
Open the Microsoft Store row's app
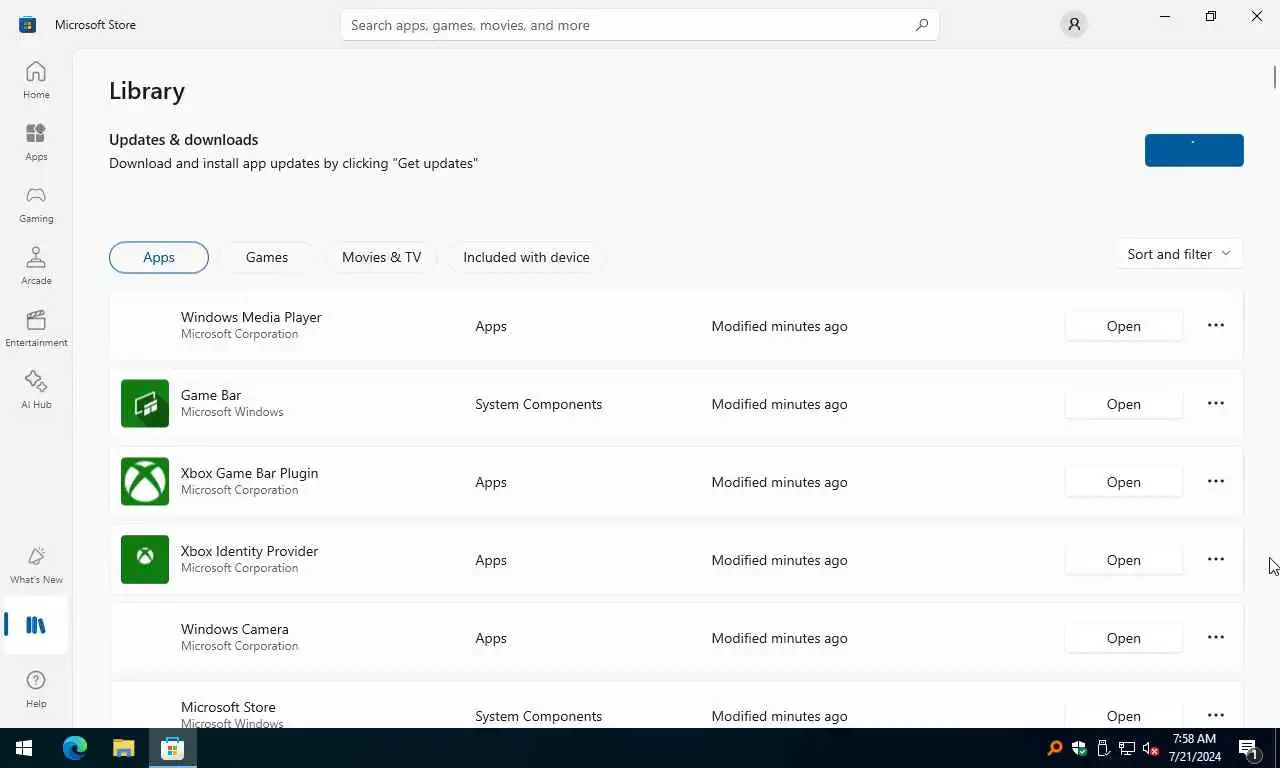click(1123, 715)
